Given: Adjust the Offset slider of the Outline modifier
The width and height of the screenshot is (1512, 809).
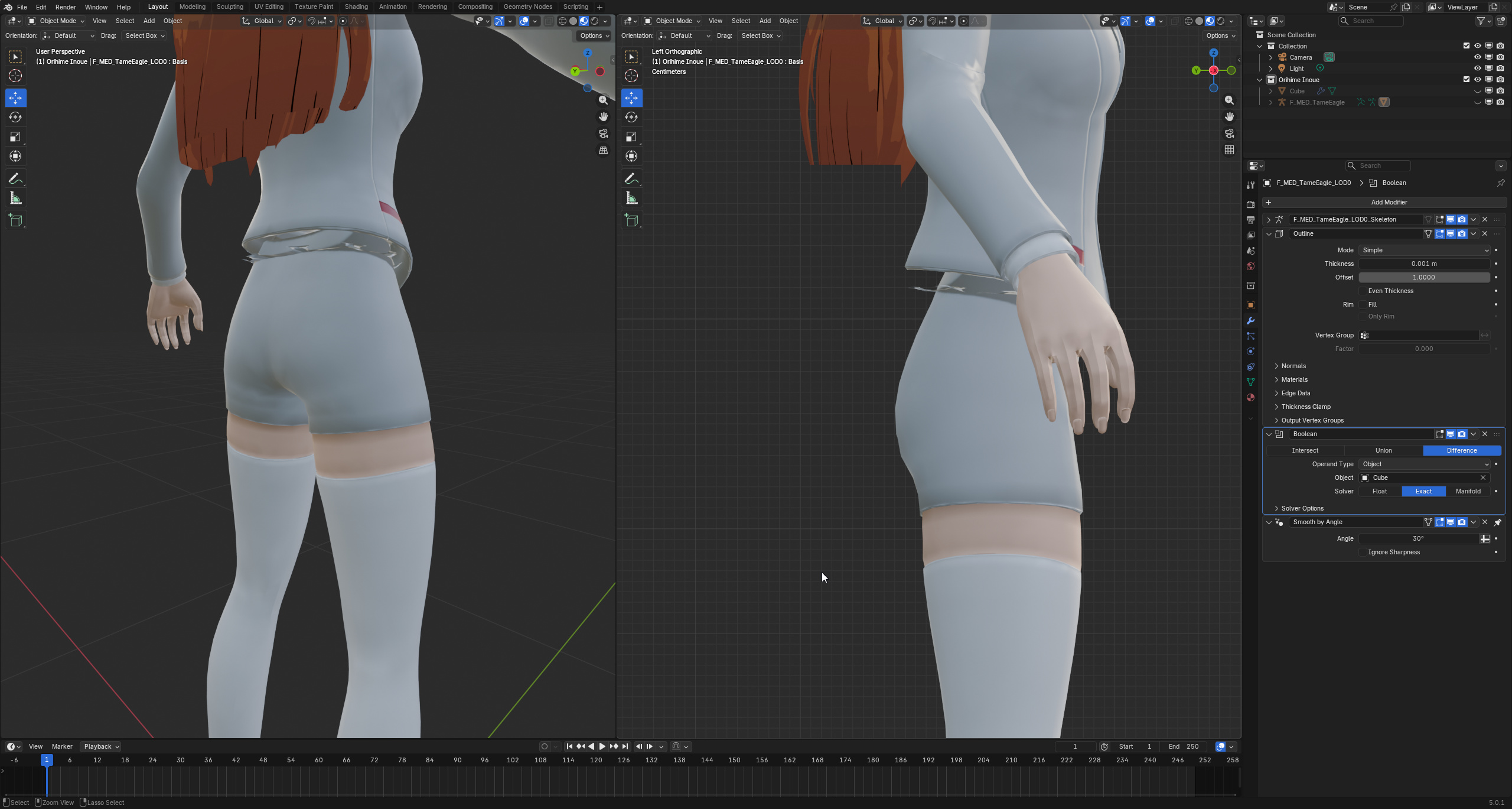Looking at the screenshot, I should point(1423,277).
